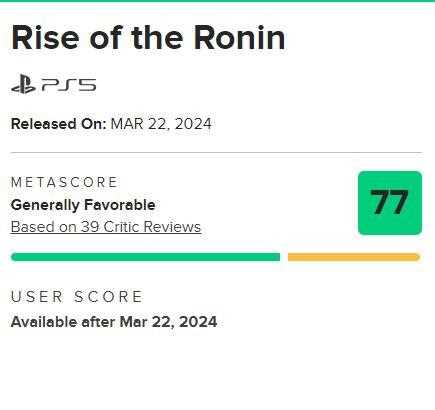Click the thin green line at page top
This screenshot has width=435, height=410.
pyautogui.click(x=217, y=1)
